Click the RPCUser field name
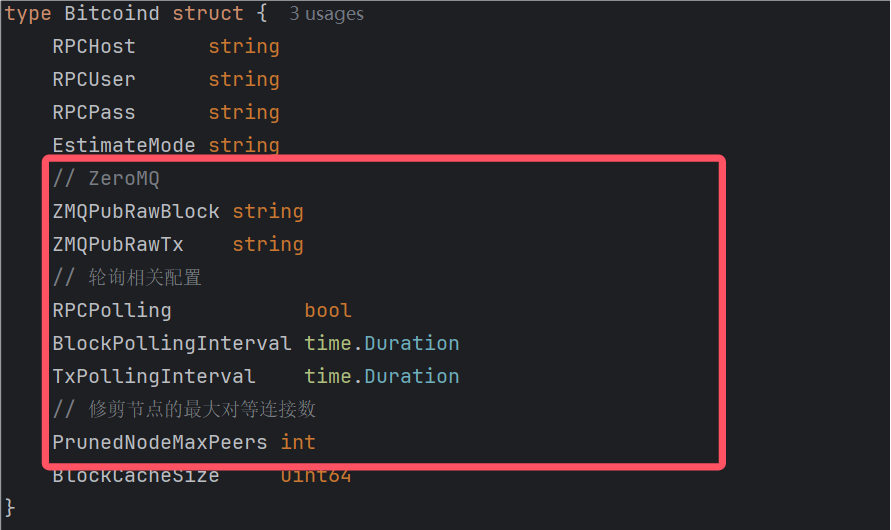 (x=94, y=80)
